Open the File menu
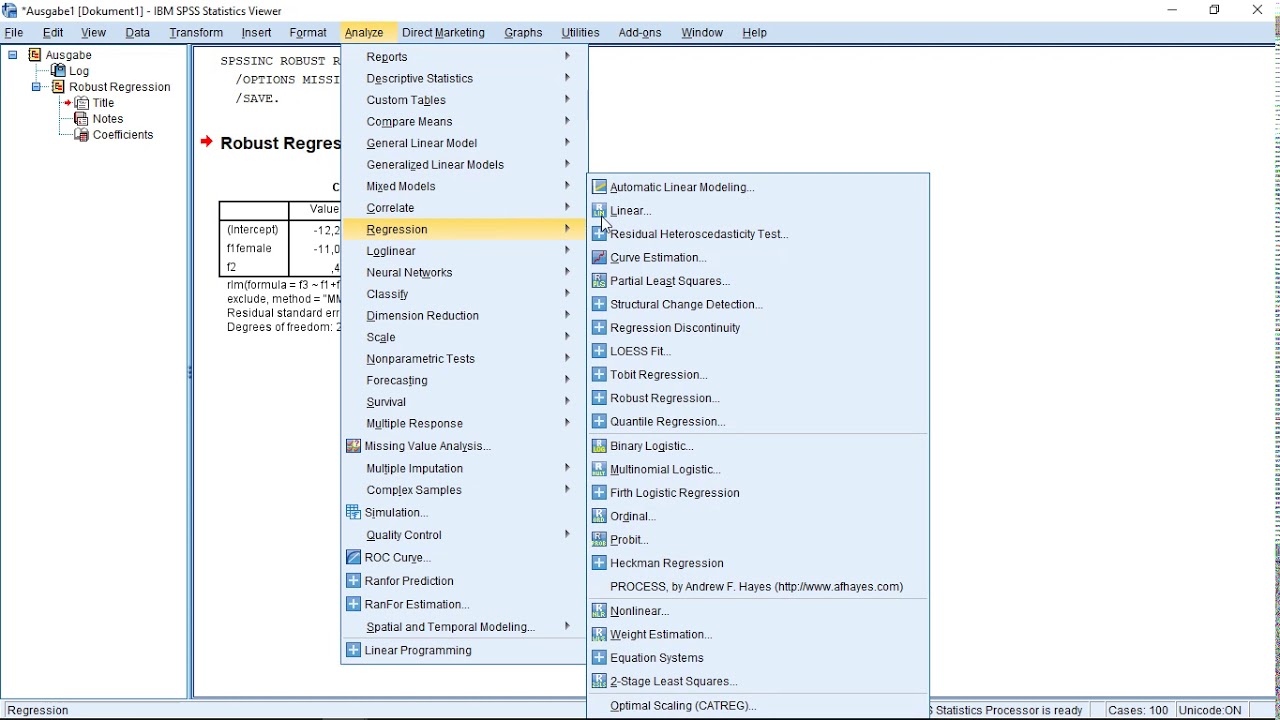Image resolution: width=1280 pixels, height=720 pixels. tap(15, 33)
